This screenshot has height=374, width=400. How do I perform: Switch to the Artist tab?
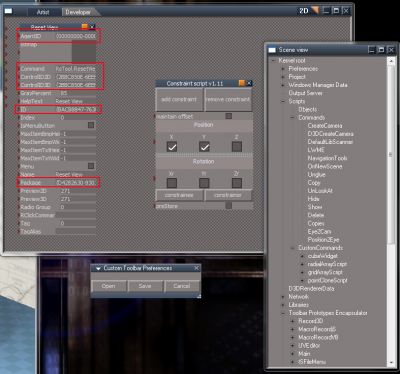43,12
